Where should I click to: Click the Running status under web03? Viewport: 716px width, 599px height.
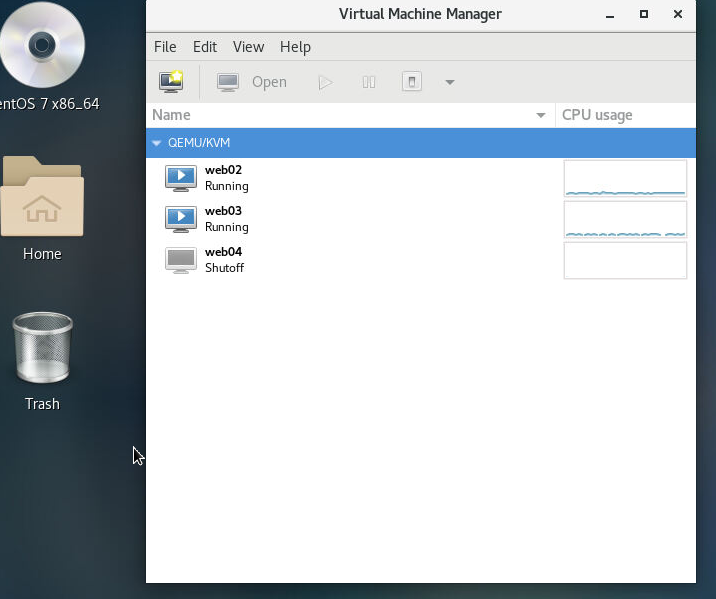[226, 227]
